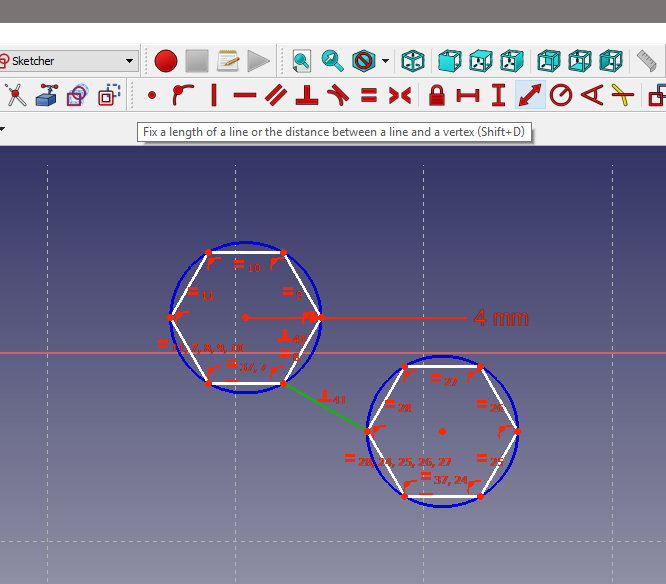Click the 4 mm dimension label
This screenshot has width=666, height=584.
pyautogui.click(x=501, y=318)
